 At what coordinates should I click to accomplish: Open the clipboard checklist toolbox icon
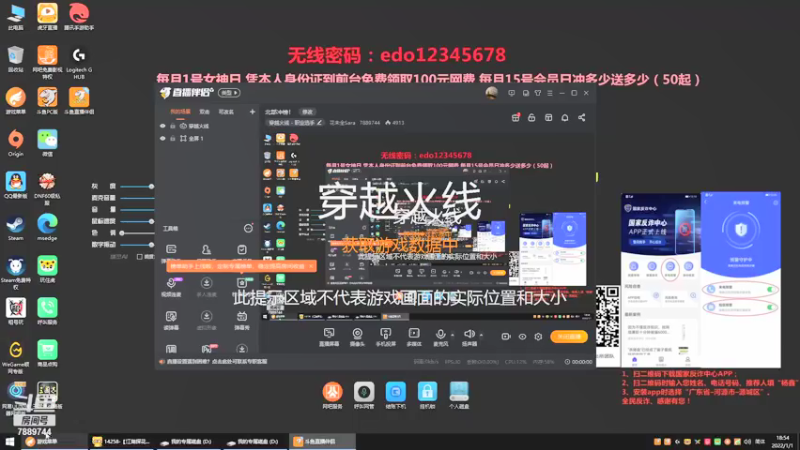242,249
